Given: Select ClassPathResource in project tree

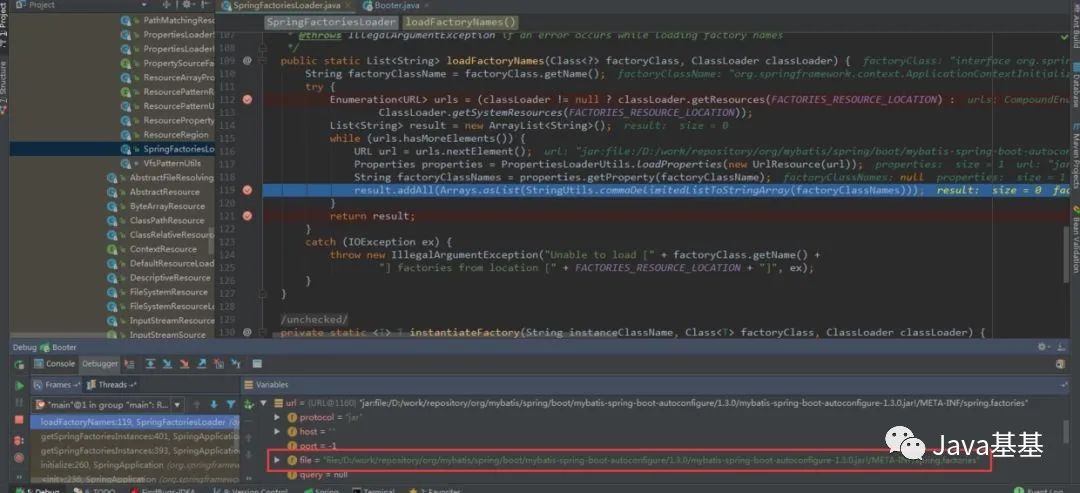Looking at the screenshot, I should (167, 220).
